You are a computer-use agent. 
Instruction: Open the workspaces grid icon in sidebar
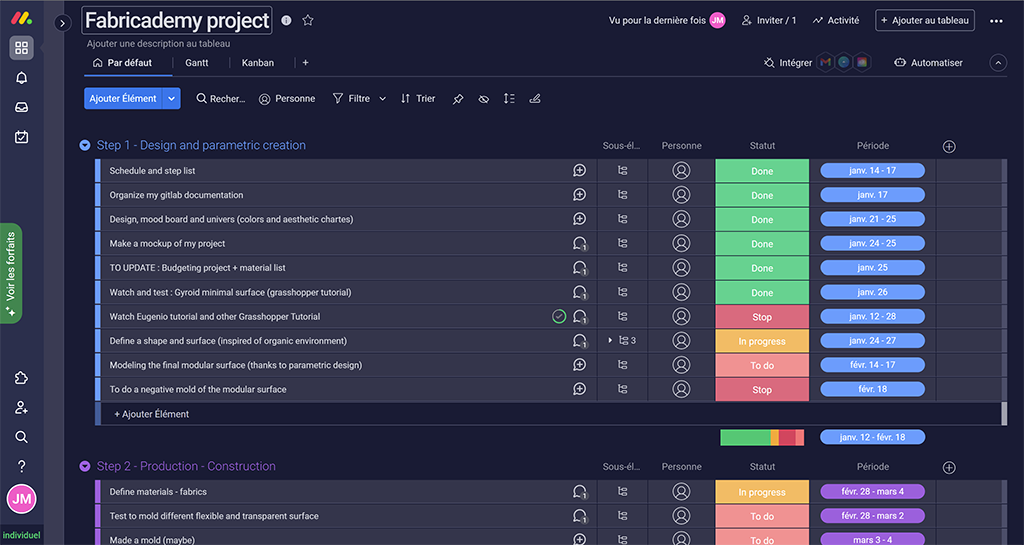tap(22, 48)
